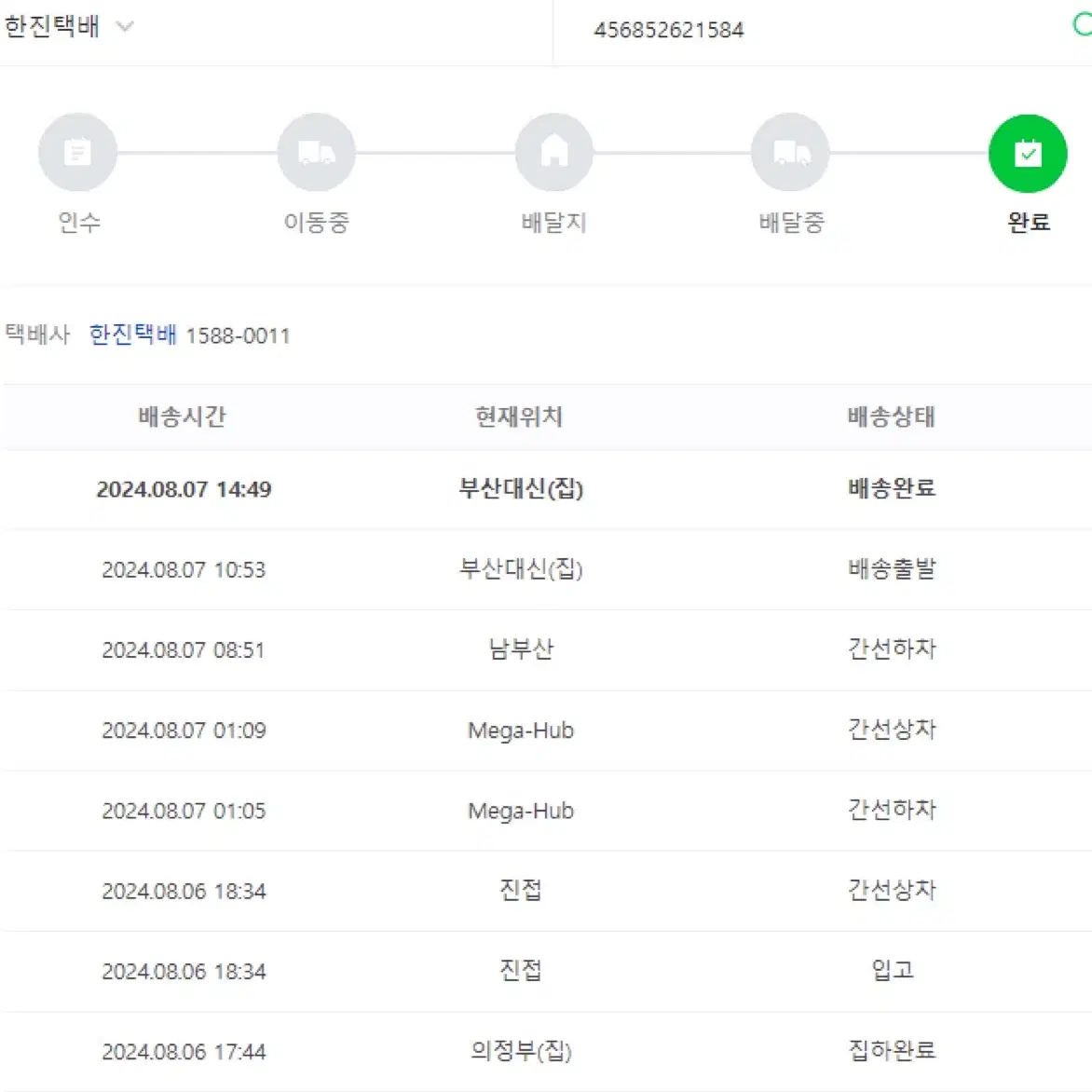
Task: Expand the chevron next to 한진택배
Action: 125,26
